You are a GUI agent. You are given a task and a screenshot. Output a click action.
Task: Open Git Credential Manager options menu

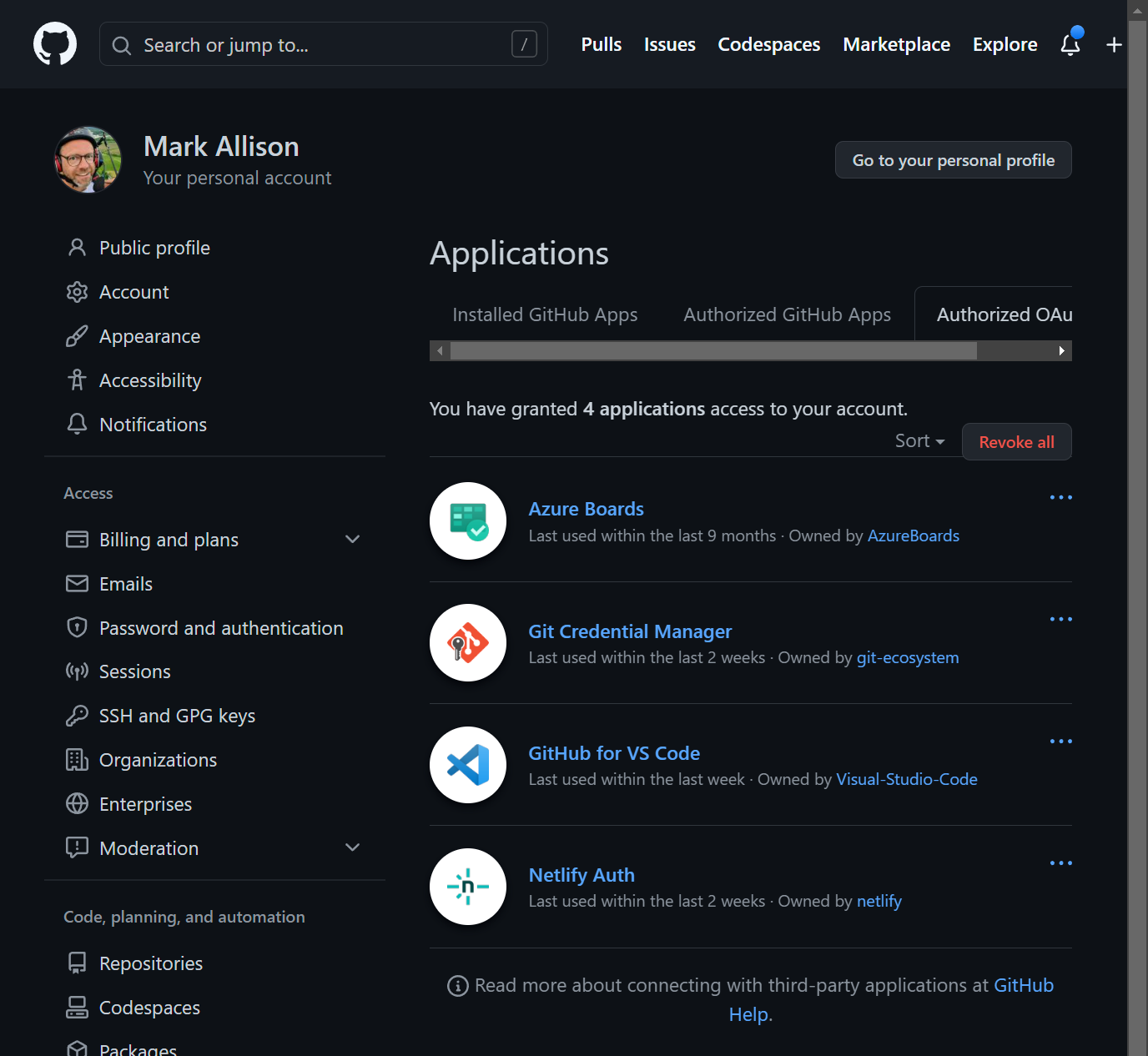[1060, 619]
